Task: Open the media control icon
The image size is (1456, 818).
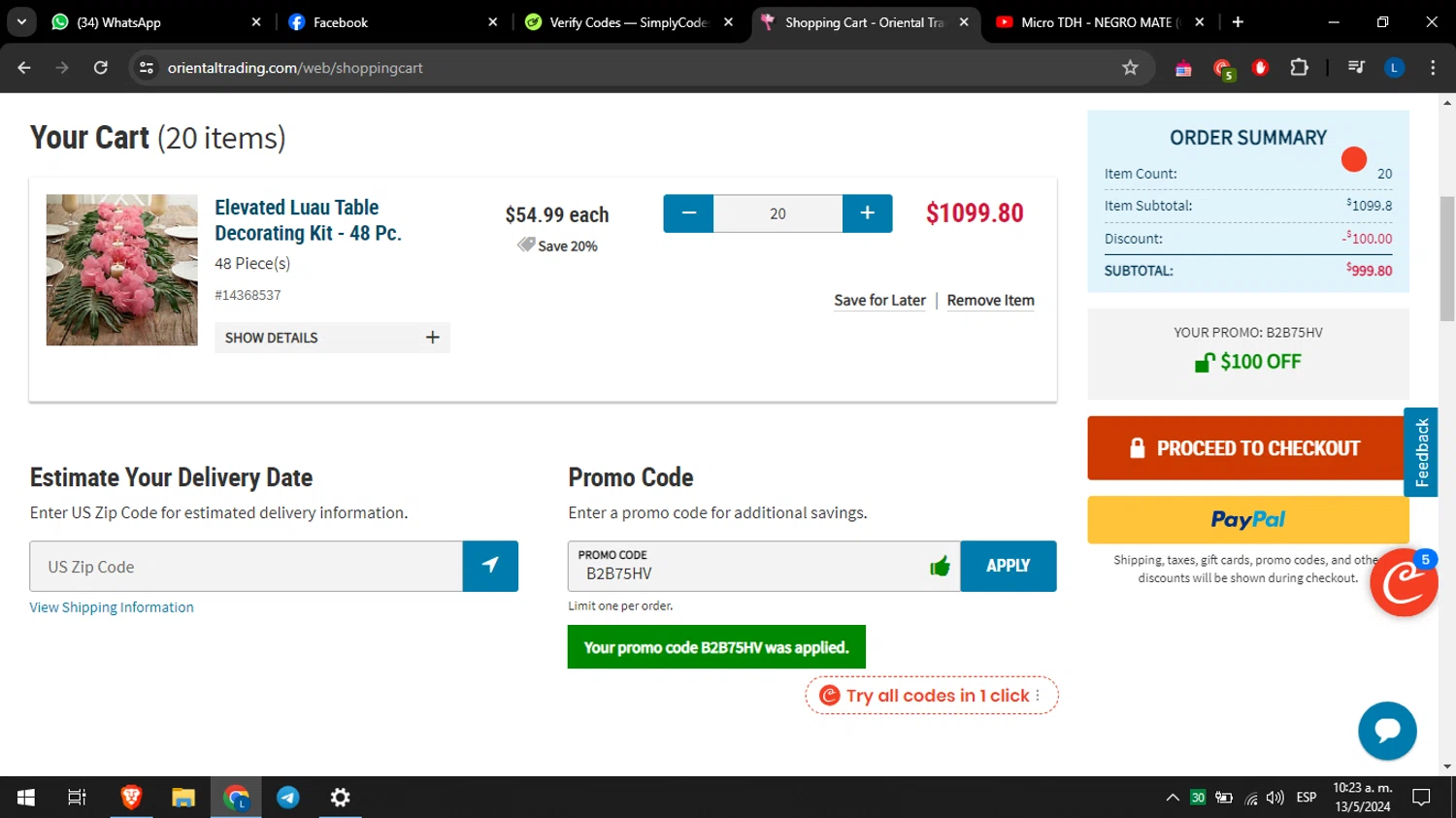Action: [x=1356, y=68]
